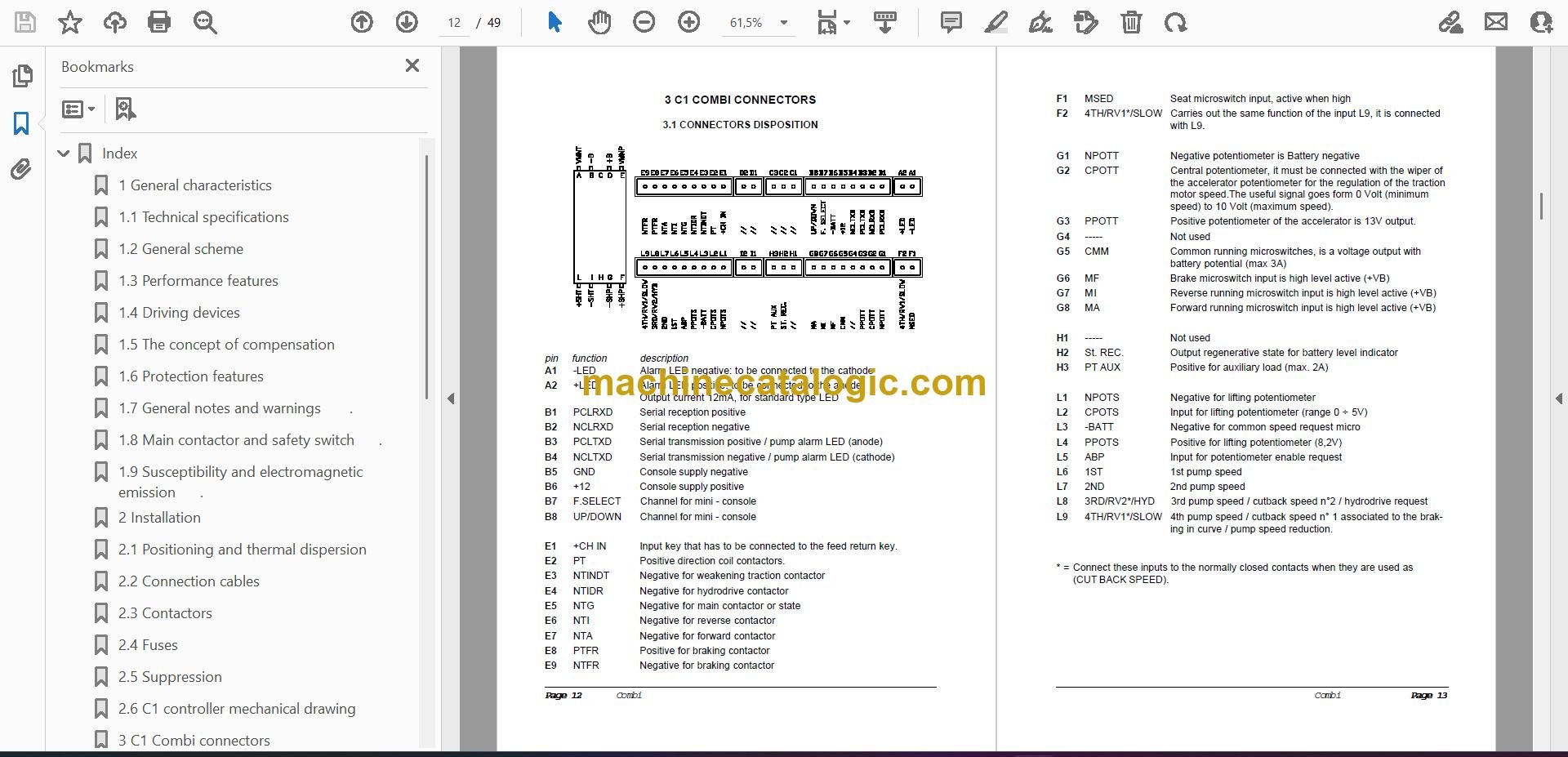Image resolution: width=1568 pixels, height=757 pixels.
Task: Activate the selection arrow tool
Action: (x=555, y=22)
